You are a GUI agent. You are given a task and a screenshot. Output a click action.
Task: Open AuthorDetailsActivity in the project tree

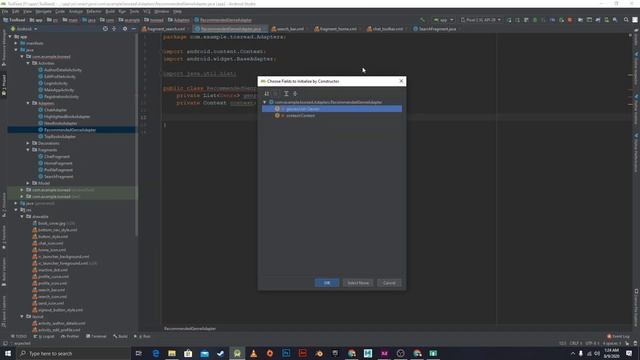(x=60, y=70)
